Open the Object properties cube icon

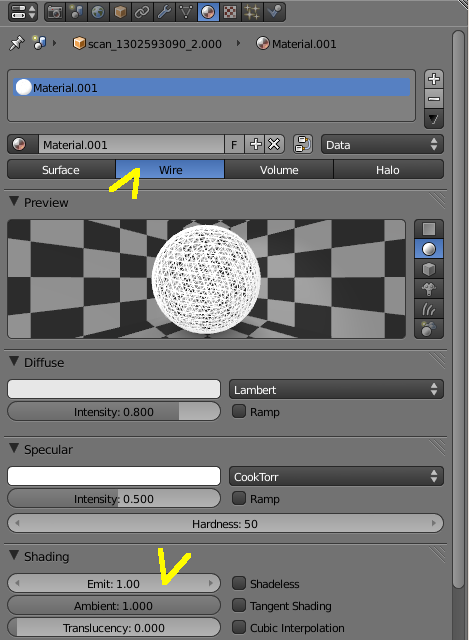[x=120, y=12]
